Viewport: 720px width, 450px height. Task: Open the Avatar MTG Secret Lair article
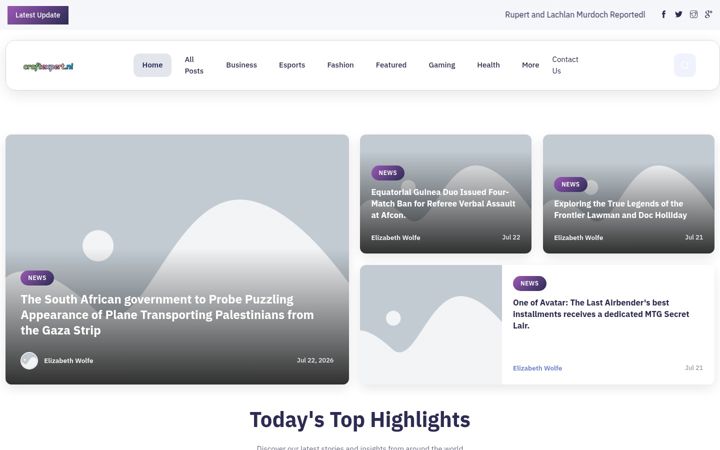click(x=601, y=314)
